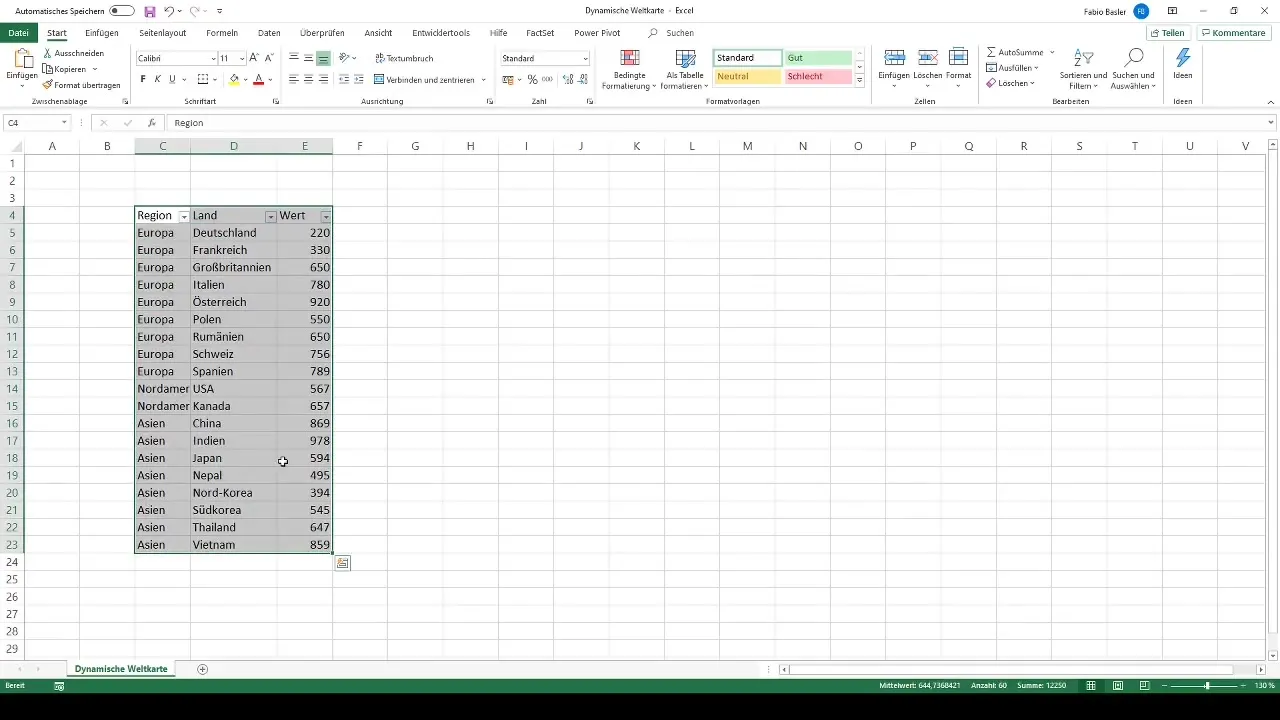This screenshot has width=1280, height=720.
Task: Click AutoSumme sigma icon
Action: point(991,52)
